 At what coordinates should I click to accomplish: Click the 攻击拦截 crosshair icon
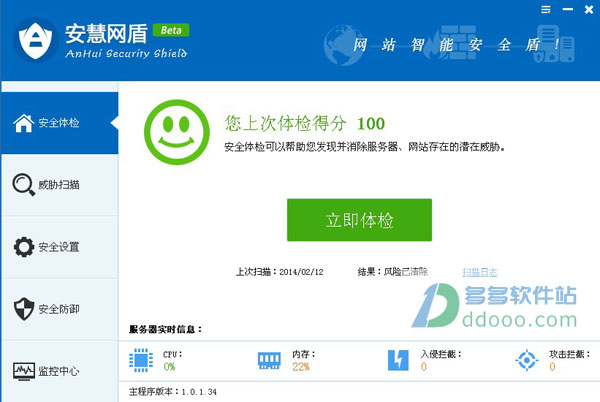click(527, 360)
